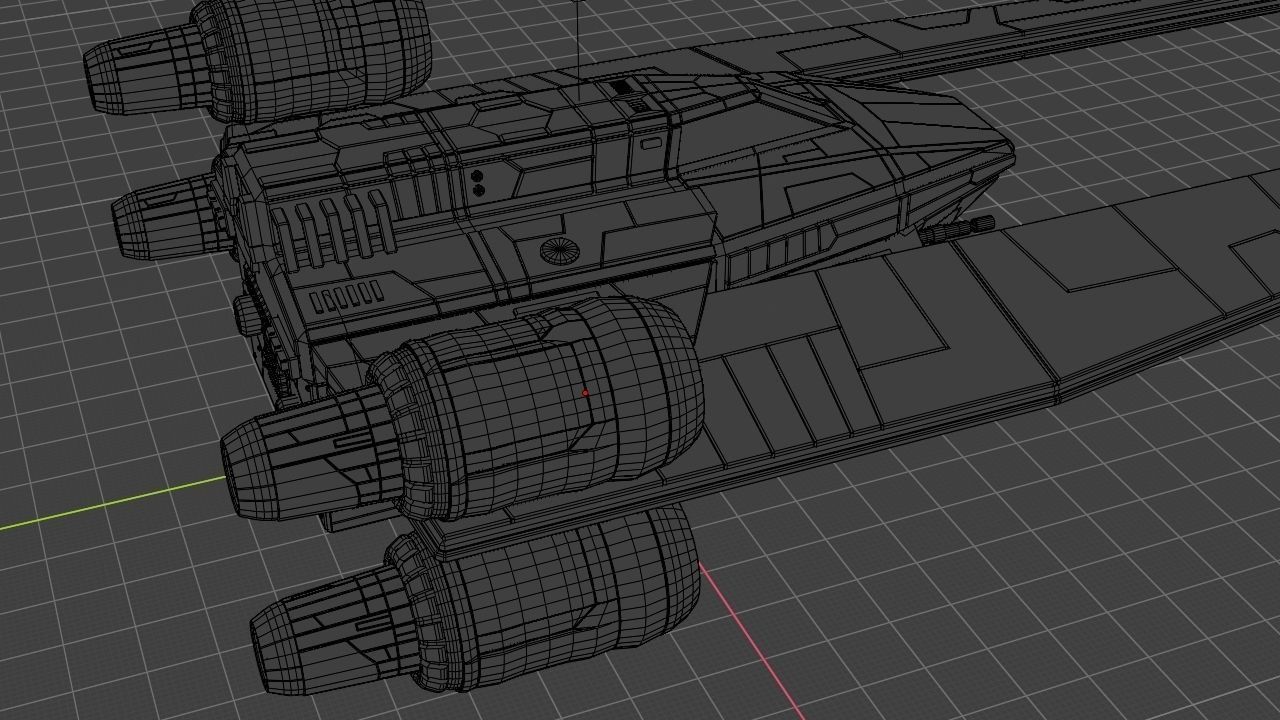Screen dimensions: 1280x720
Task: Select the small cannon barrel beside the nose
Action: click(957, 229)
